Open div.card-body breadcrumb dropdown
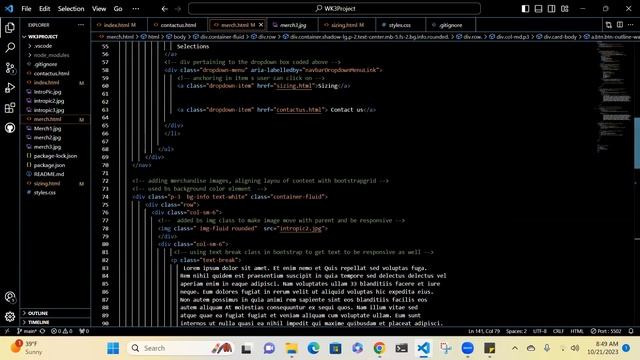 click(560, 37)
